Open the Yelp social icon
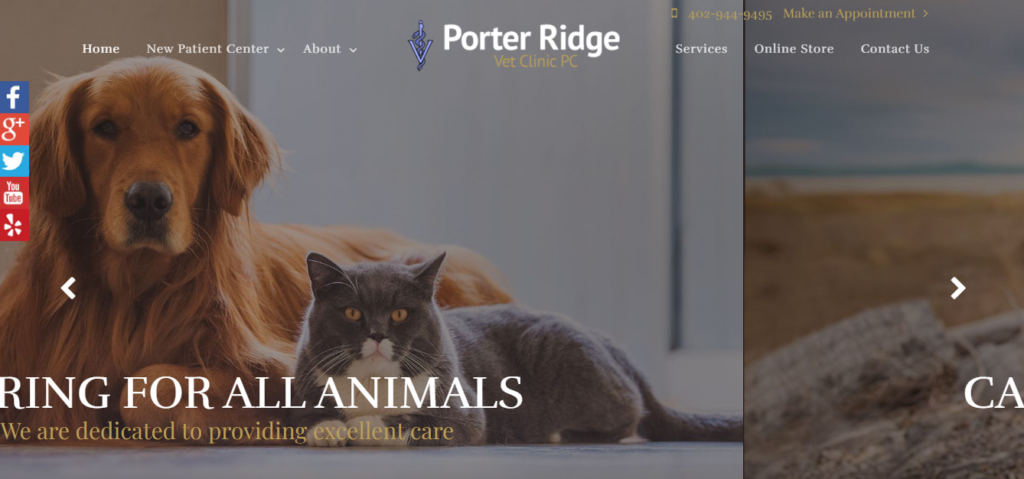1024x479 pixels. pos(14,225)
